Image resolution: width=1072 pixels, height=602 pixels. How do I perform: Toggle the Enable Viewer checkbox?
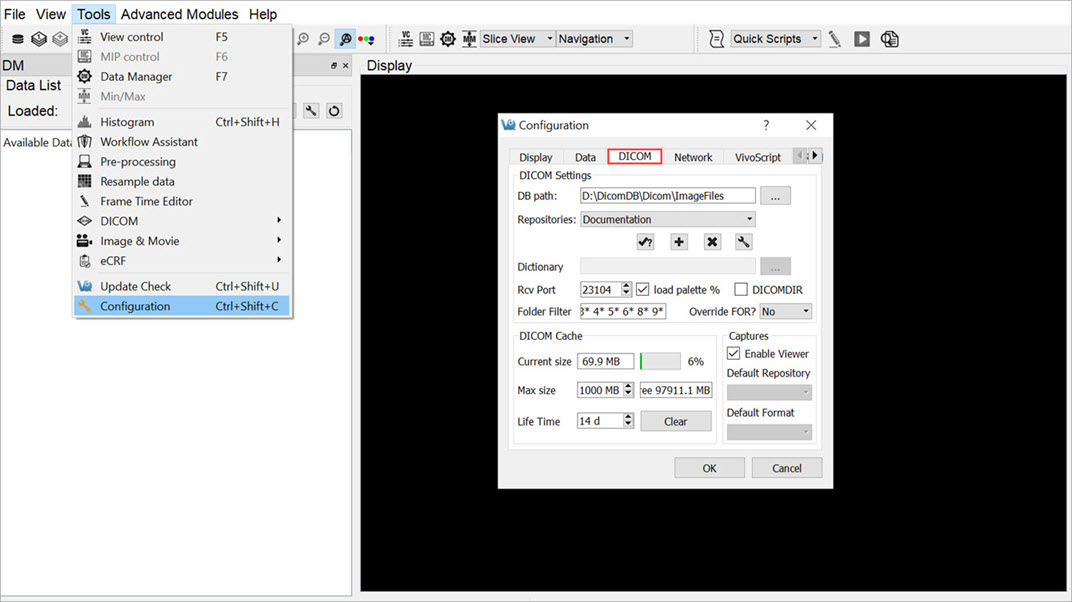click(x=734, y=354)
